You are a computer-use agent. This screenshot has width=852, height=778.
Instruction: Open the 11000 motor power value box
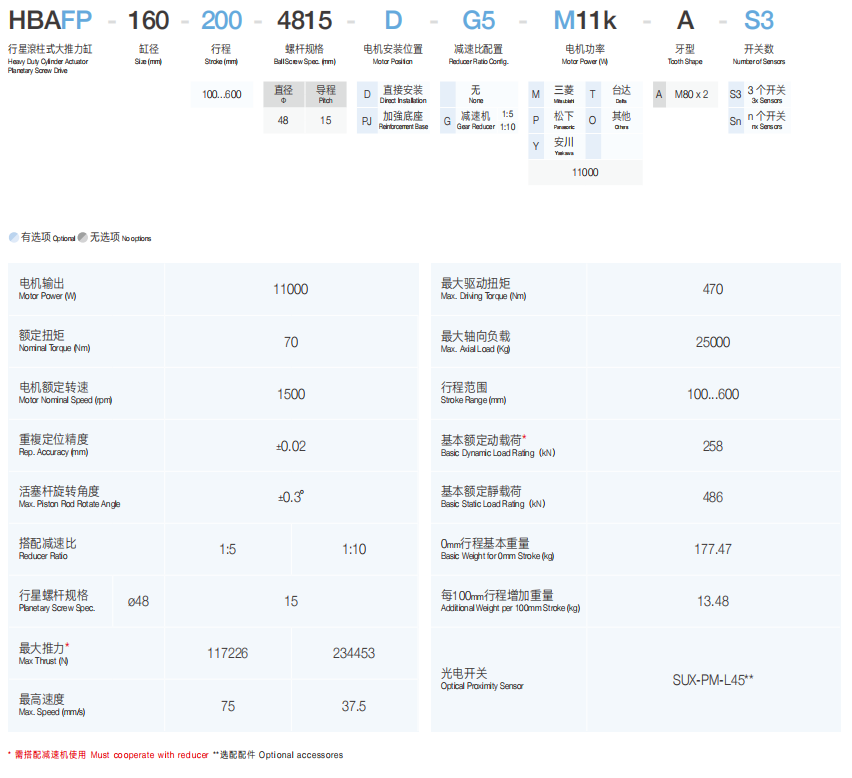point(585,173)
